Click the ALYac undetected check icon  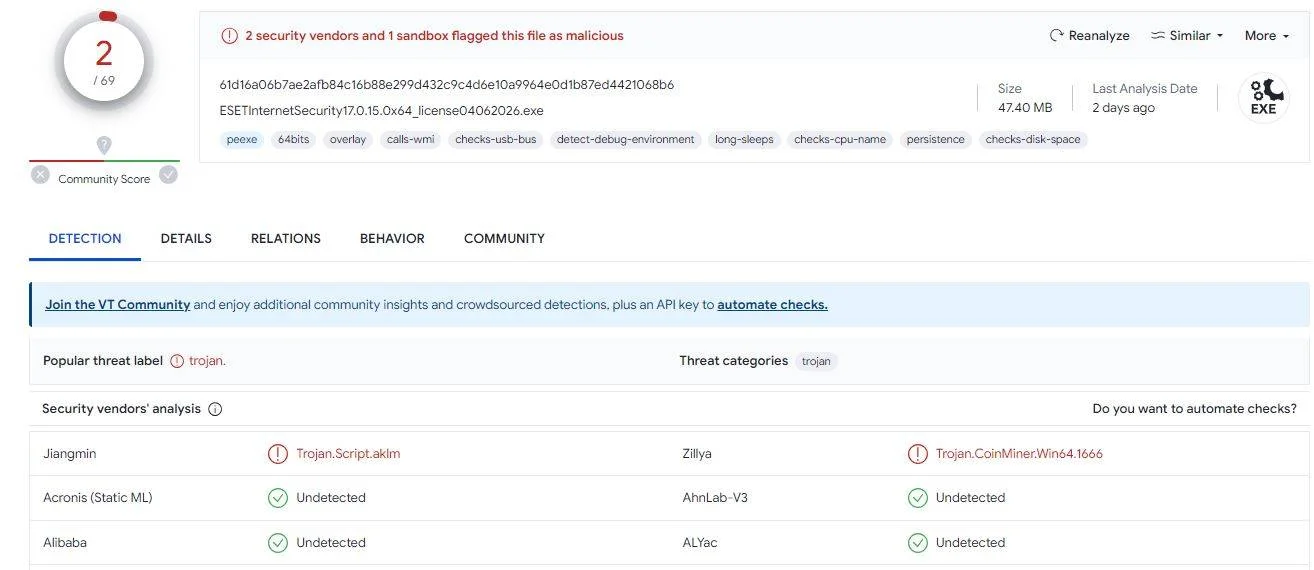coord(917,543)
